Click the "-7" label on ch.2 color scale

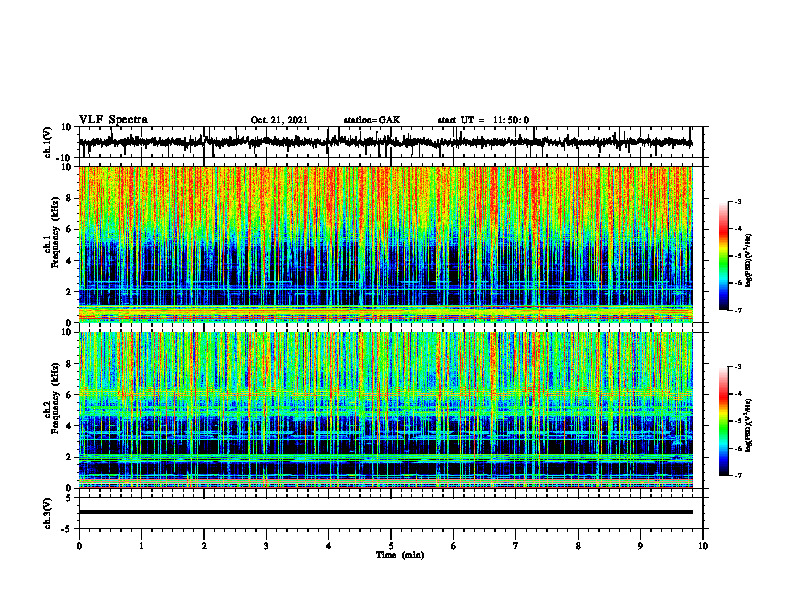click(738, 475)
